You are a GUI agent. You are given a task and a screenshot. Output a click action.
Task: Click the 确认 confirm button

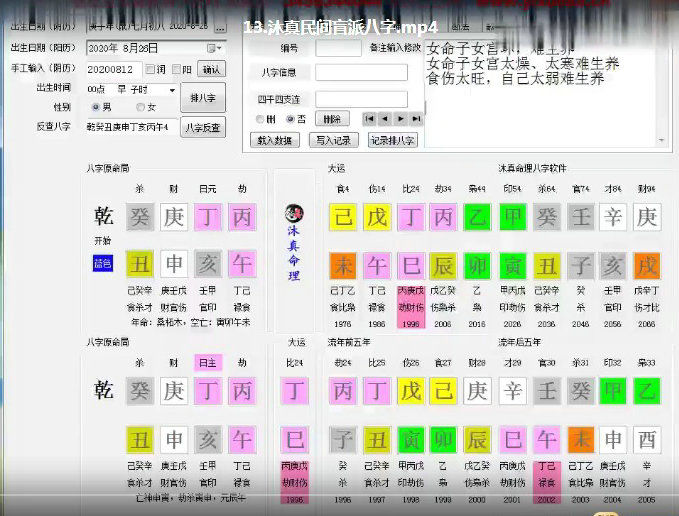(211, 69)
